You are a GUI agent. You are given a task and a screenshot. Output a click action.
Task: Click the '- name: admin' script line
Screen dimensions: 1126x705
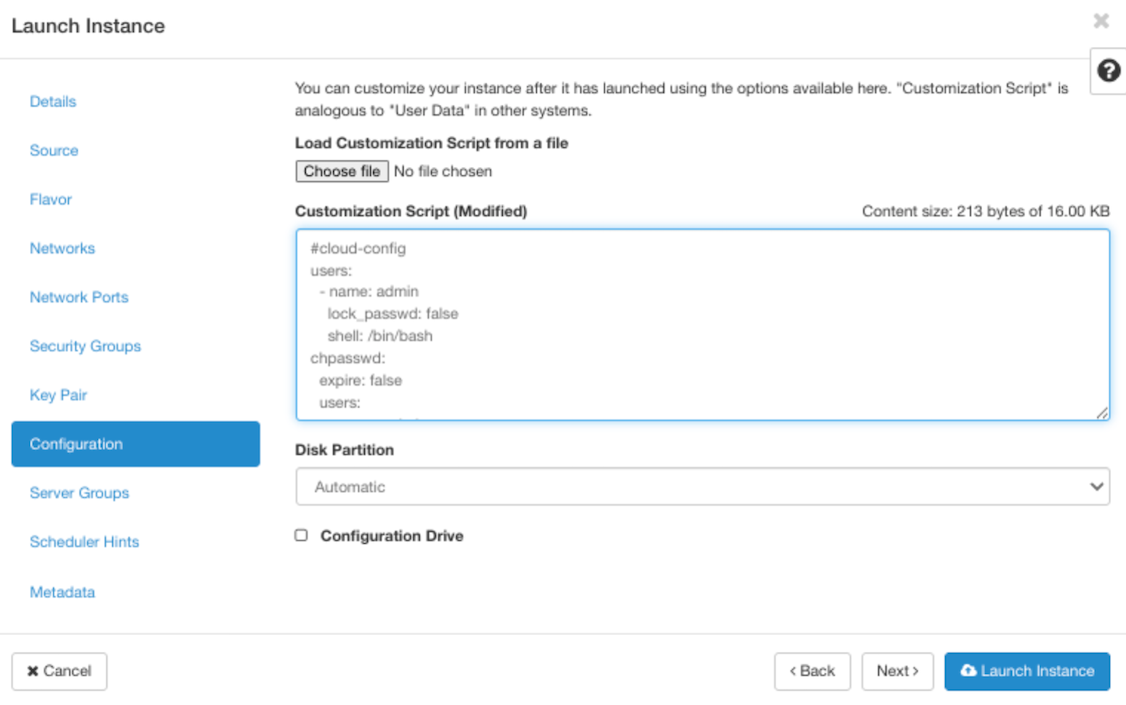point(369,291)
